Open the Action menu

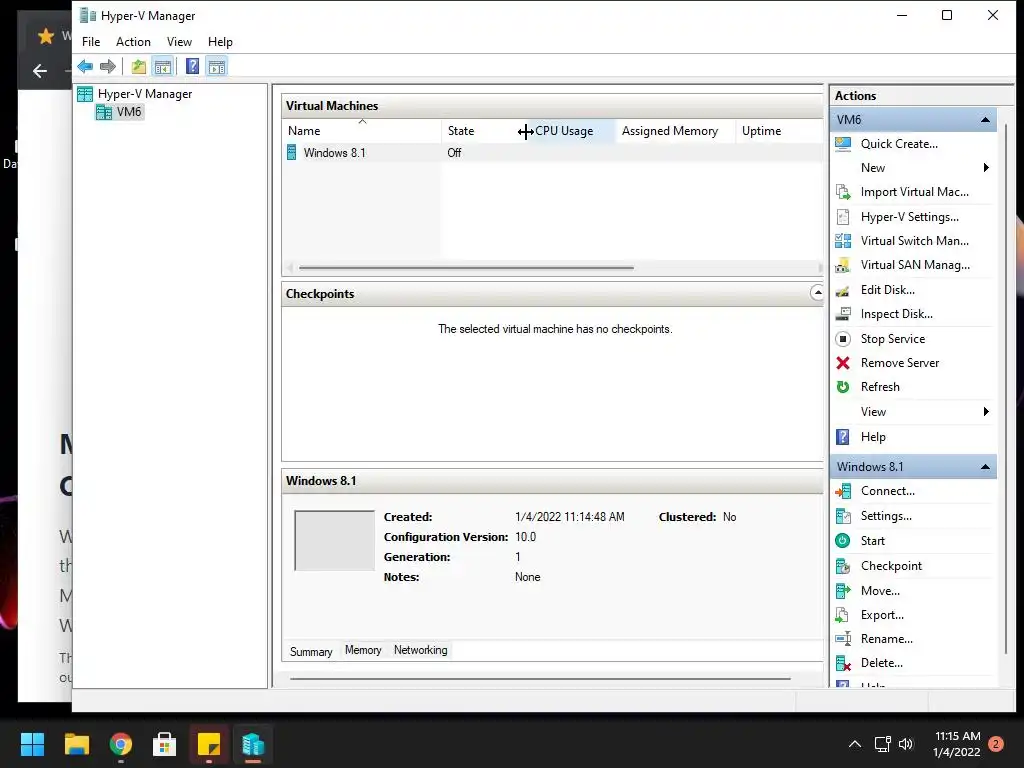[x=133, y=42]
